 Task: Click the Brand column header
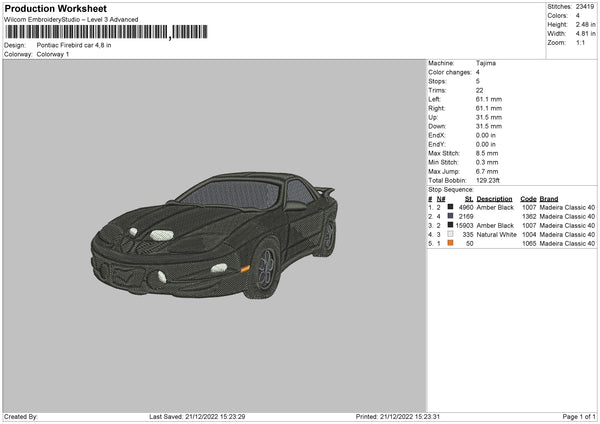[550, 198]
